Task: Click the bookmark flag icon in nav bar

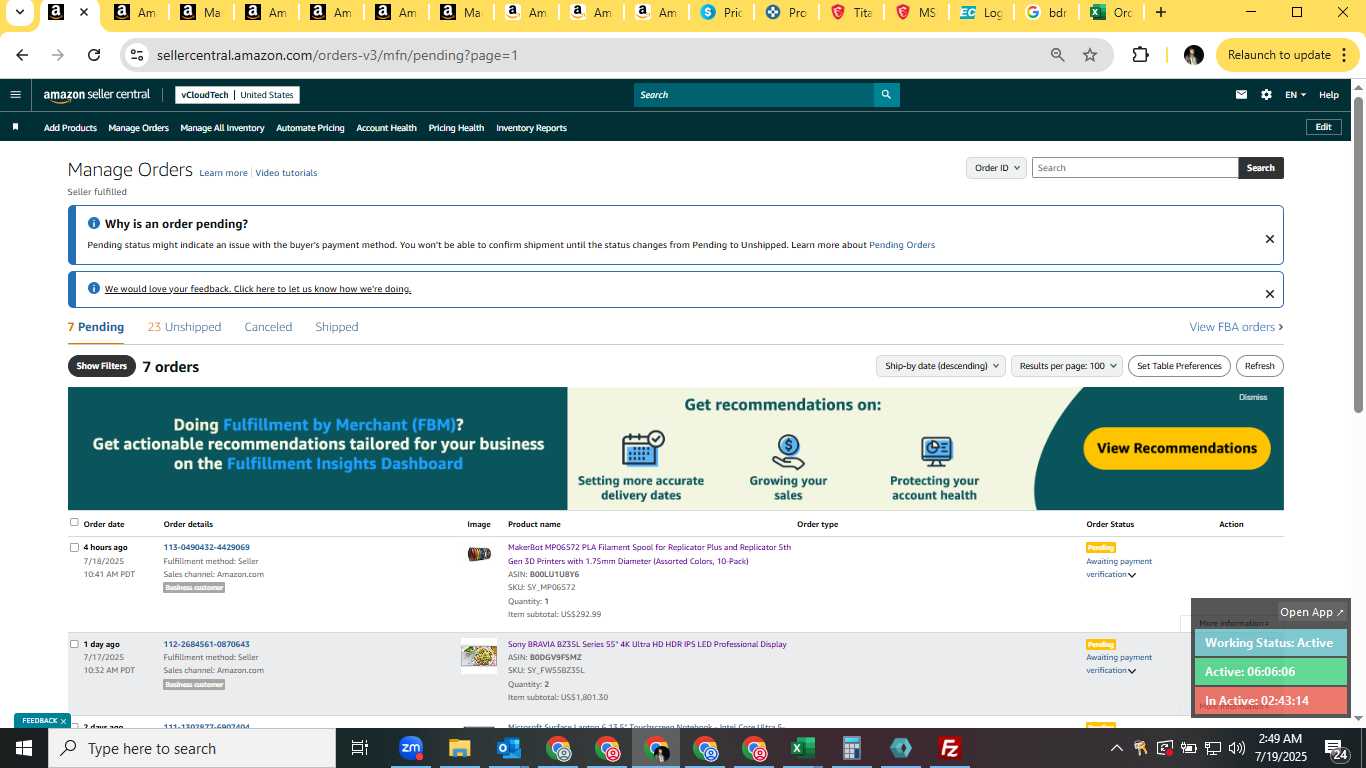Action: (x=15, y=127)
